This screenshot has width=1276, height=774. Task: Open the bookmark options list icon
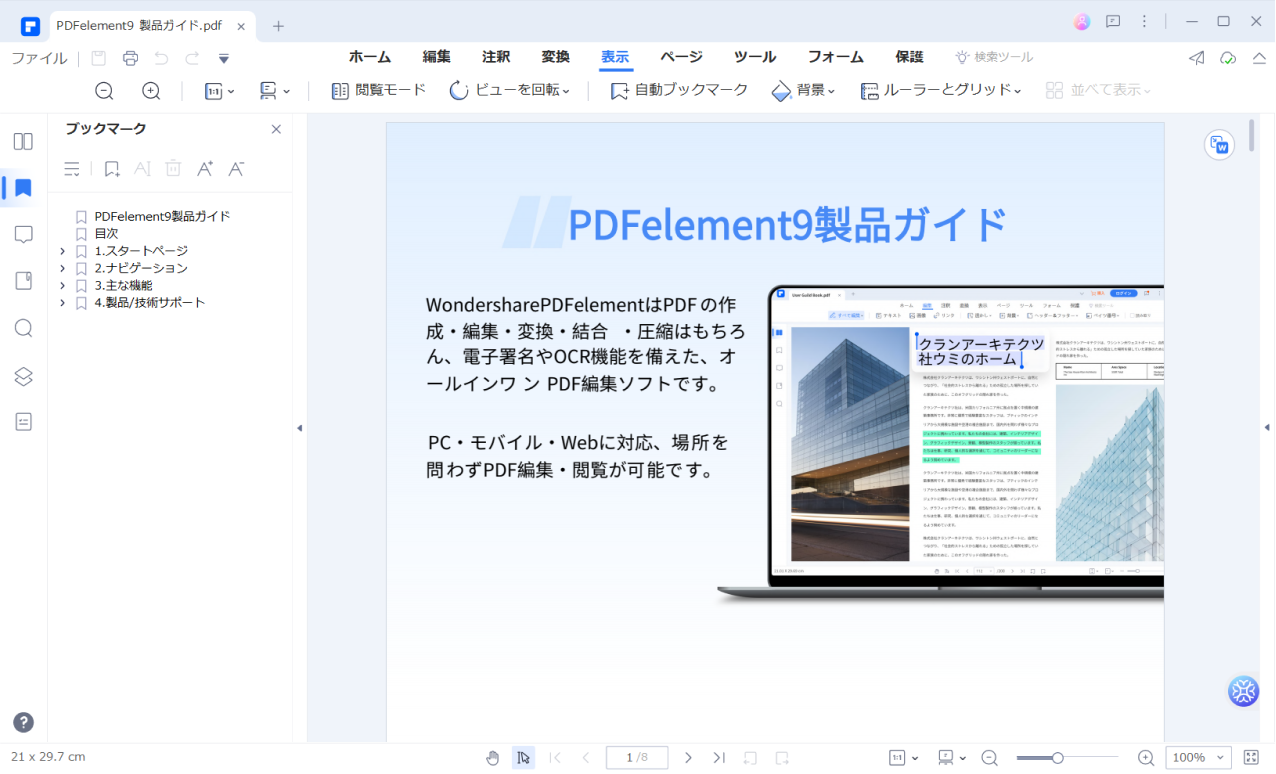pos(72,169)
